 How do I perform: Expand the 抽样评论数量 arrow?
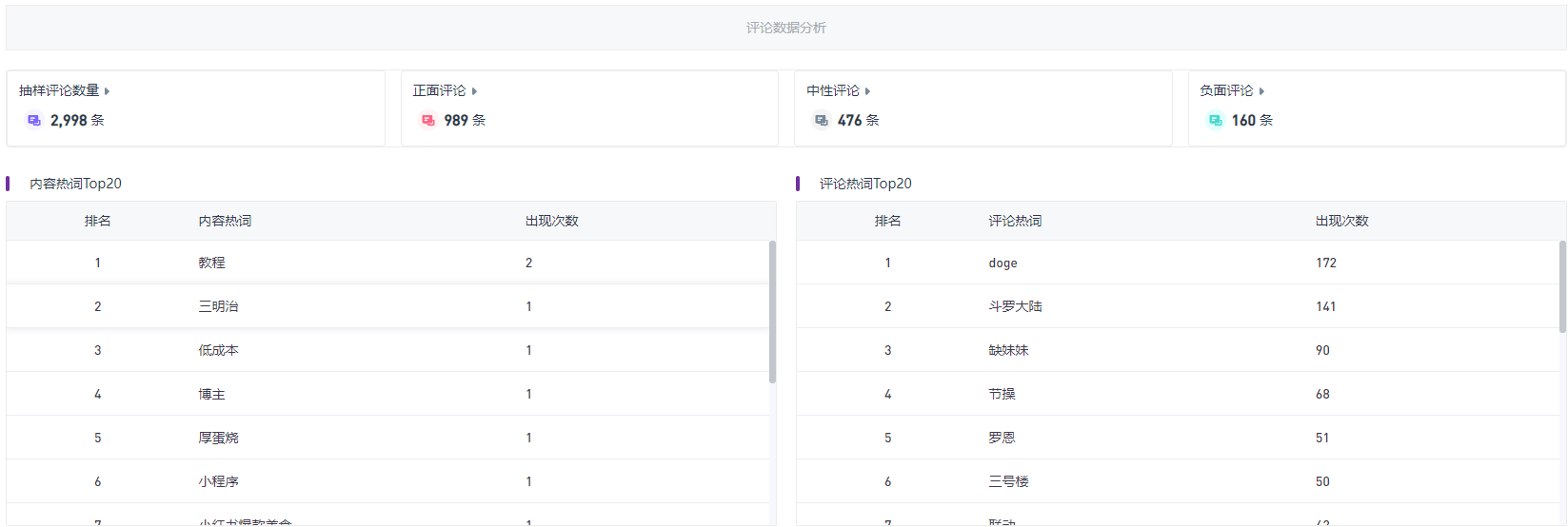(x=108, y=91)
